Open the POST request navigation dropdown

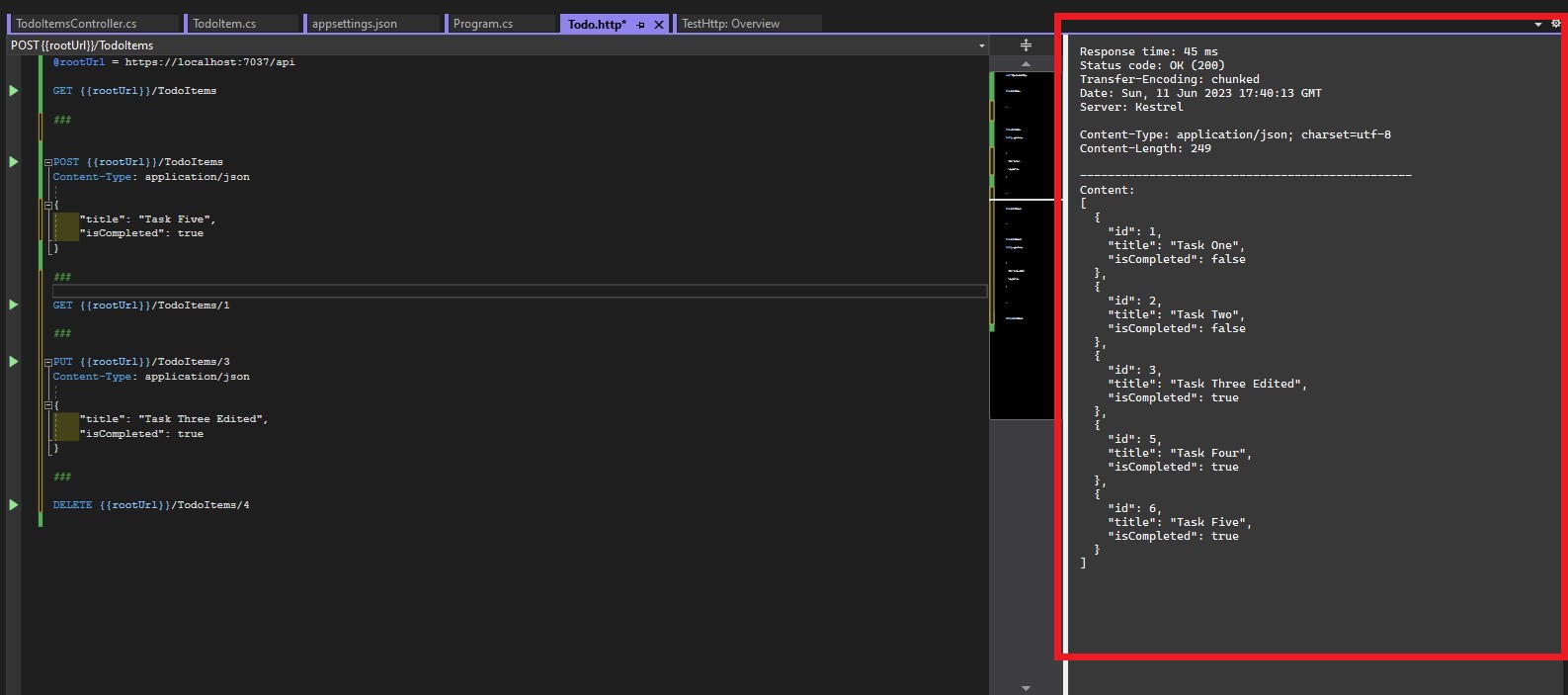tap(981, 45)
